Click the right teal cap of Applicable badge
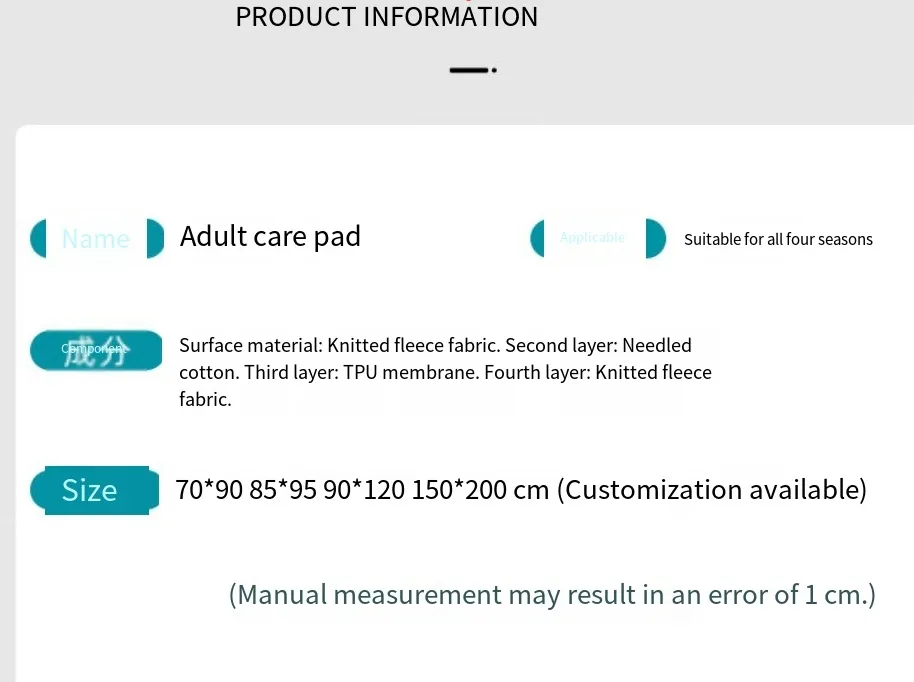 pyautogui.click(x=655, y=238)
